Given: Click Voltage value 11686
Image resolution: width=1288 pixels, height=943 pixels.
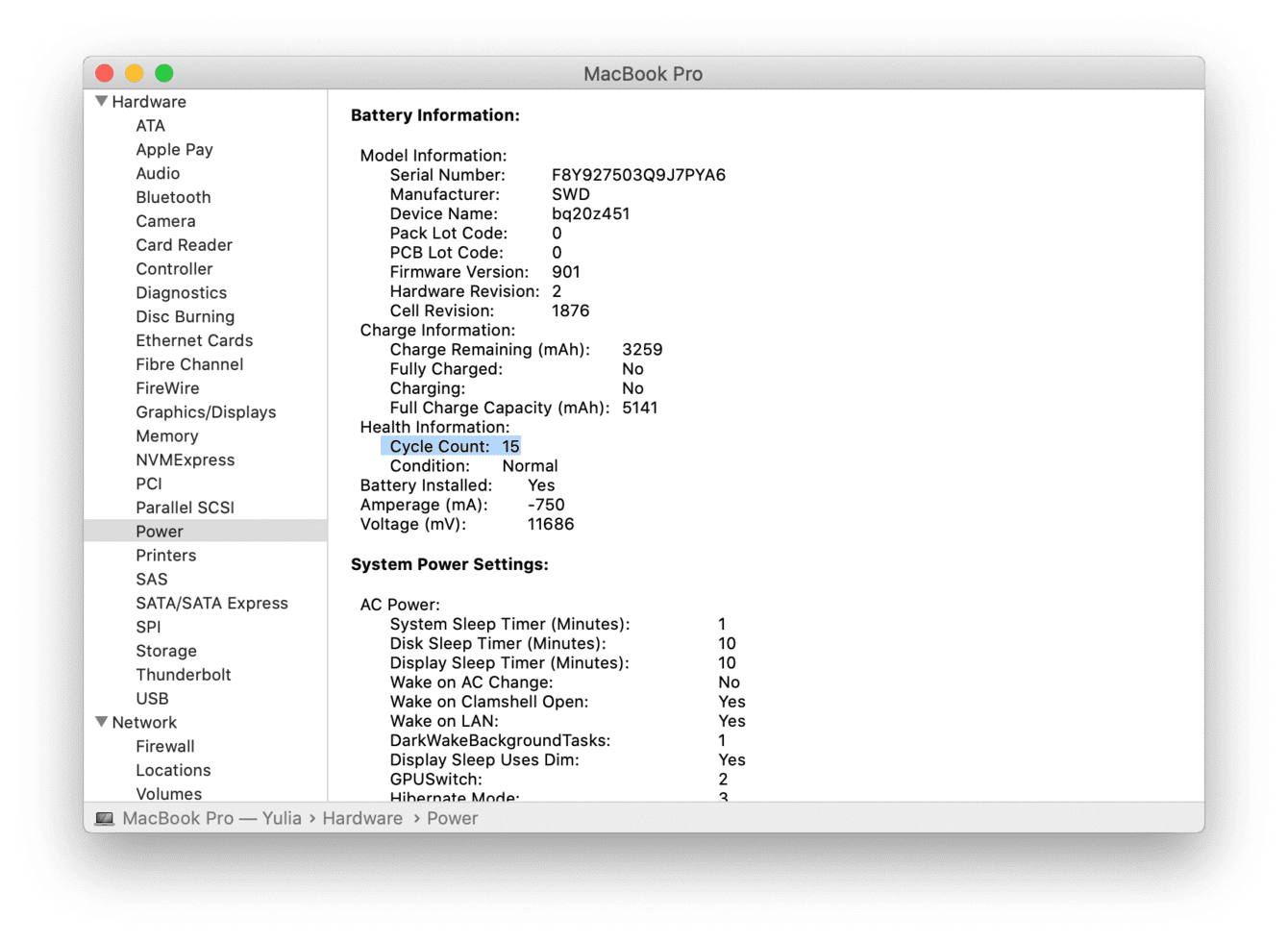Looking at the screenshot, I should point(551,524).
